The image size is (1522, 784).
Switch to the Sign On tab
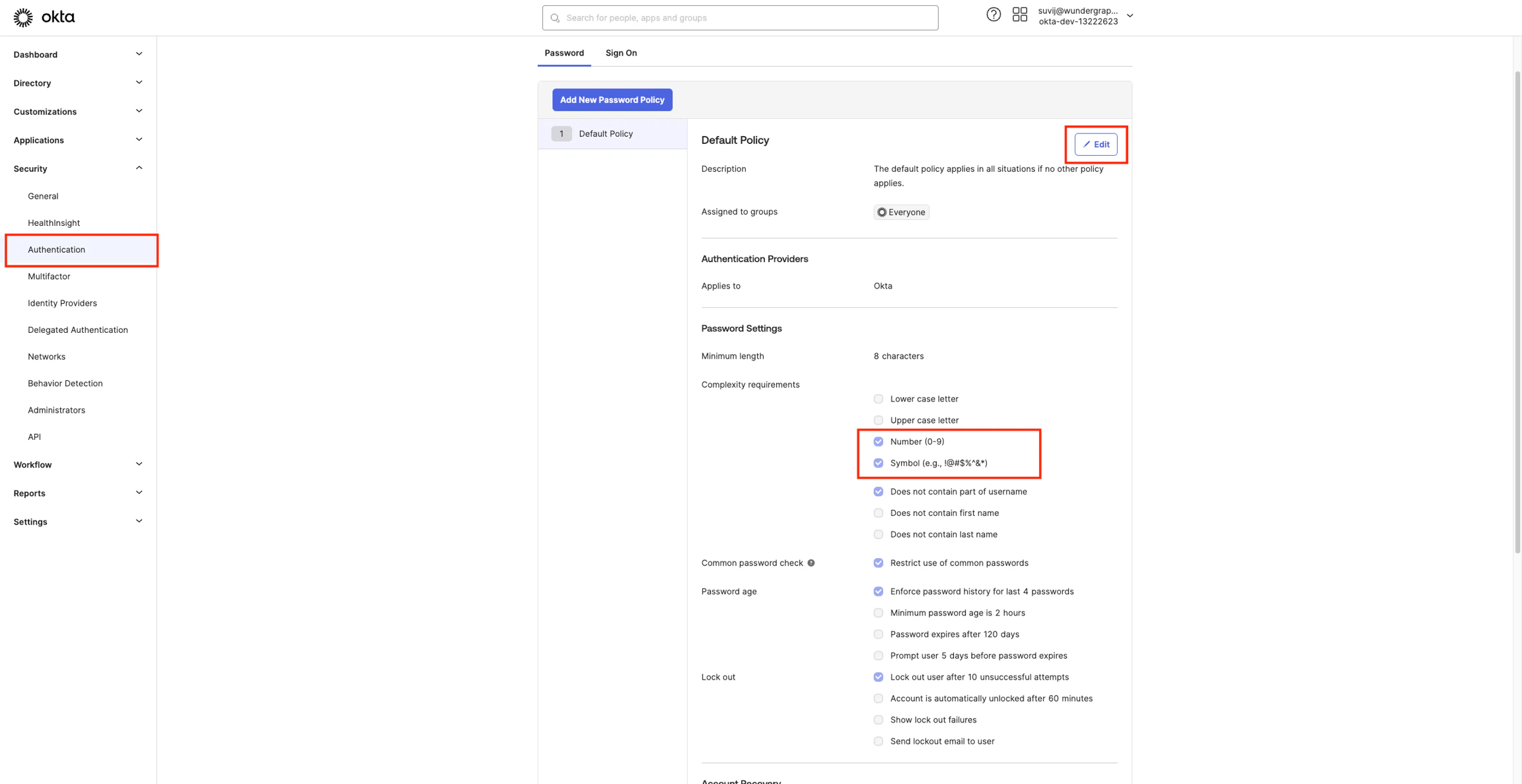coord(620,52)
